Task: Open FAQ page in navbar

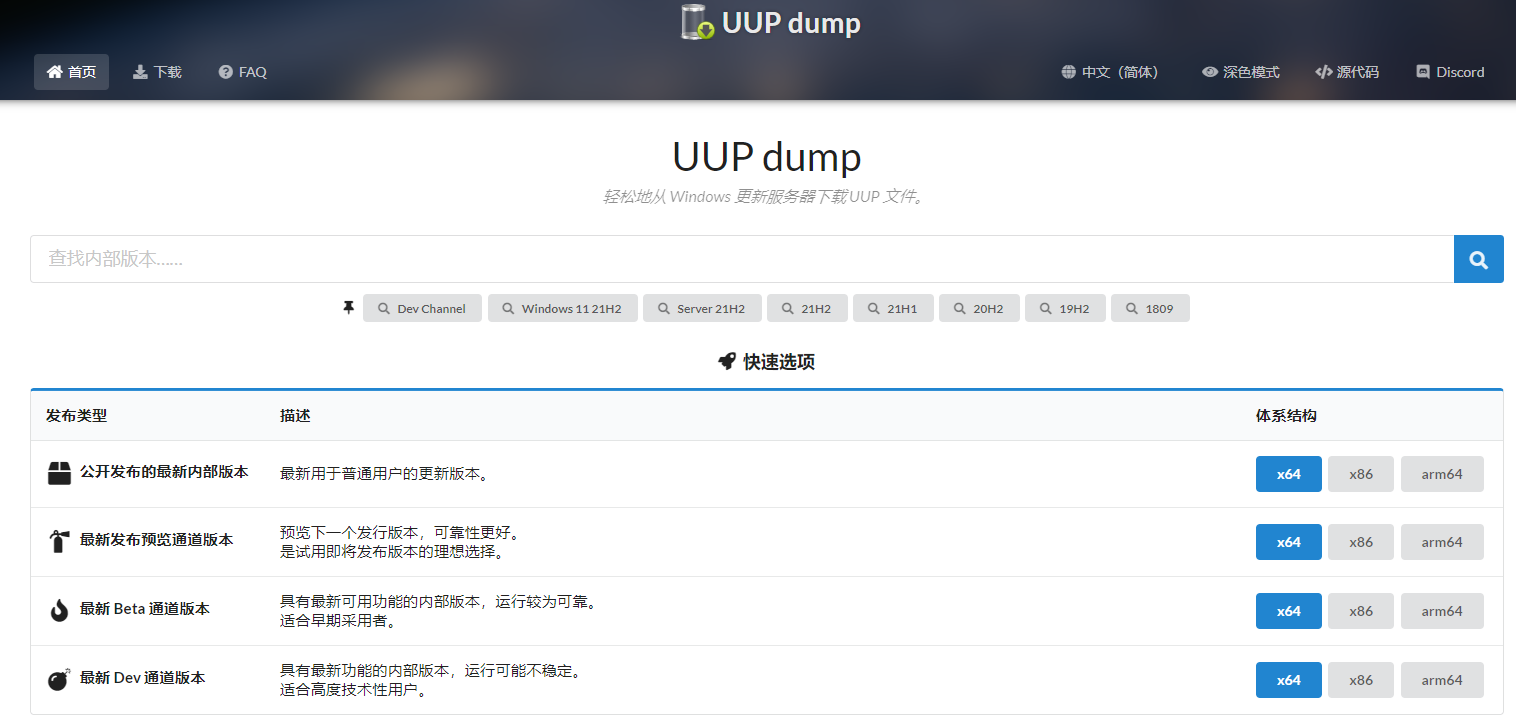Action: pyautogui.click(x=243, y=72)
